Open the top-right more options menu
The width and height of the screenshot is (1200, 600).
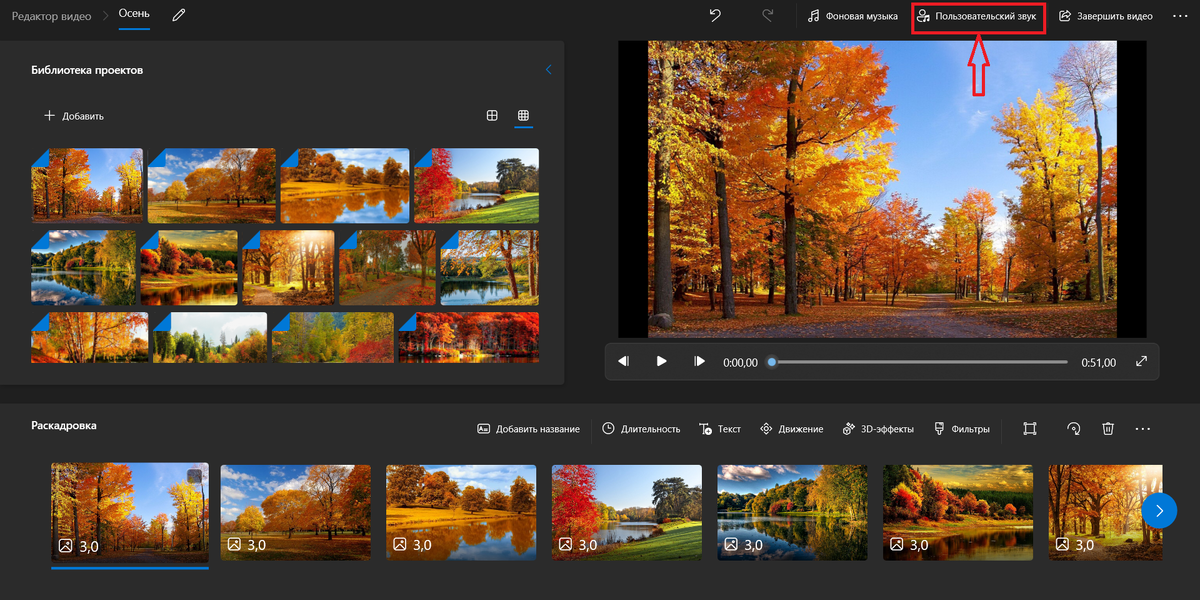1180,16
